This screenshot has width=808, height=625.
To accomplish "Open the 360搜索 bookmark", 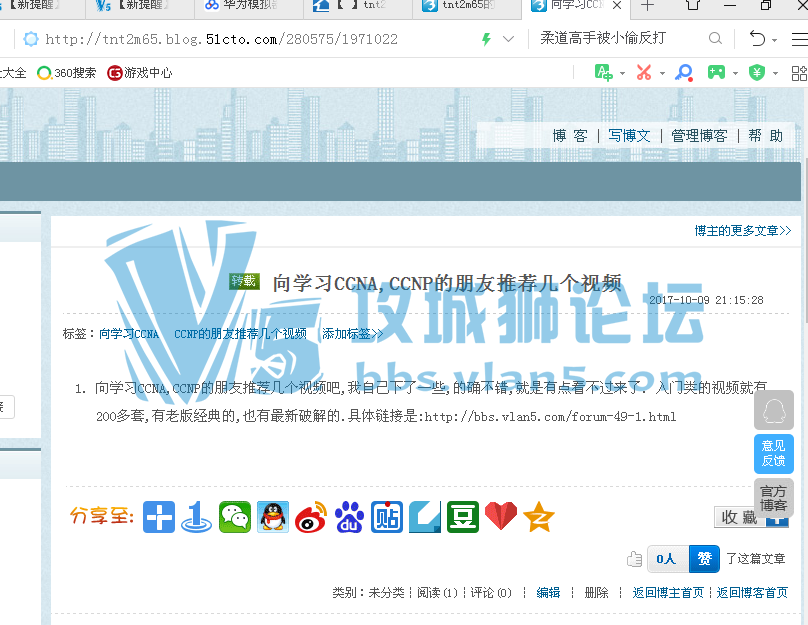I will tap(66, 73).
